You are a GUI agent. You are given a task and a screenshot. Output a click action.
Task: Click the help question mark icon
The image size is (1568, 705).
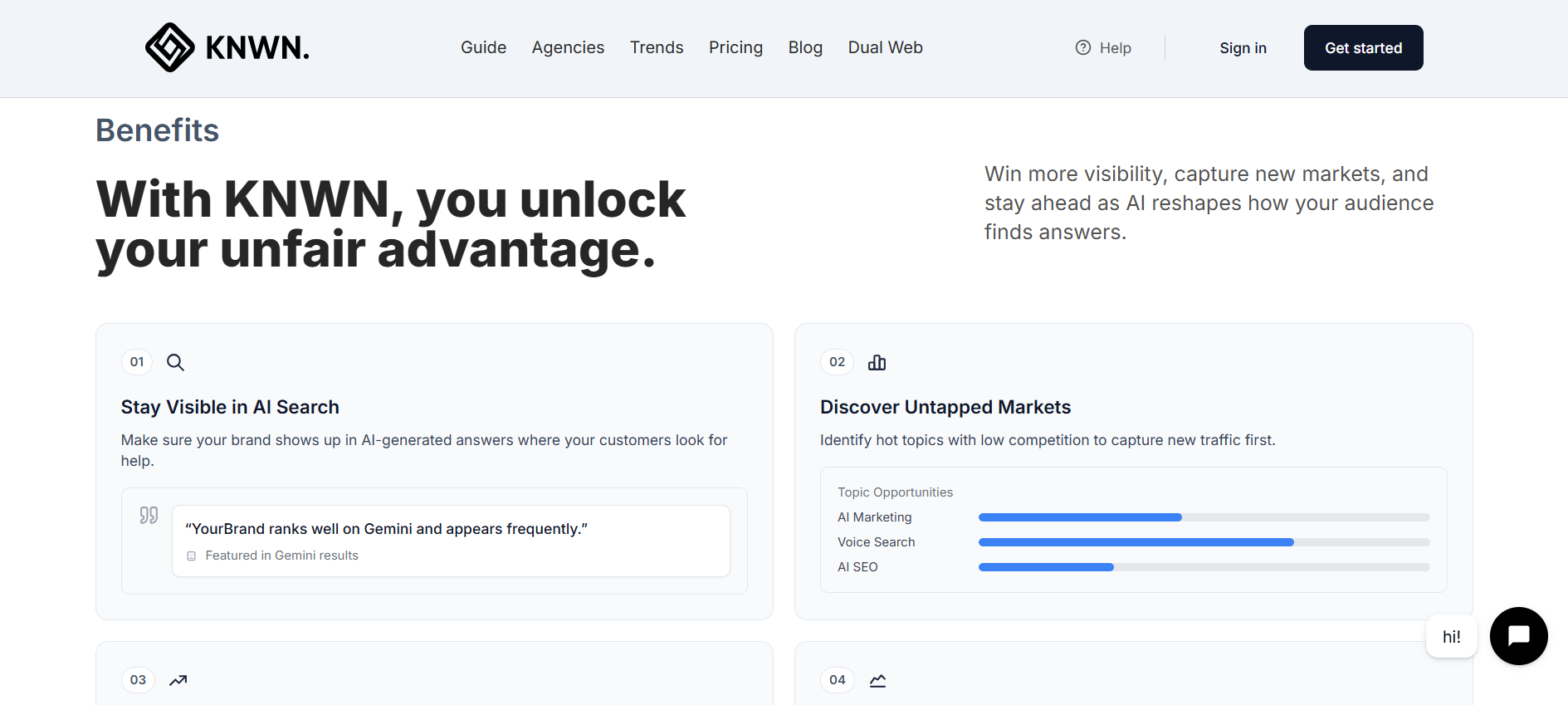1083,47
